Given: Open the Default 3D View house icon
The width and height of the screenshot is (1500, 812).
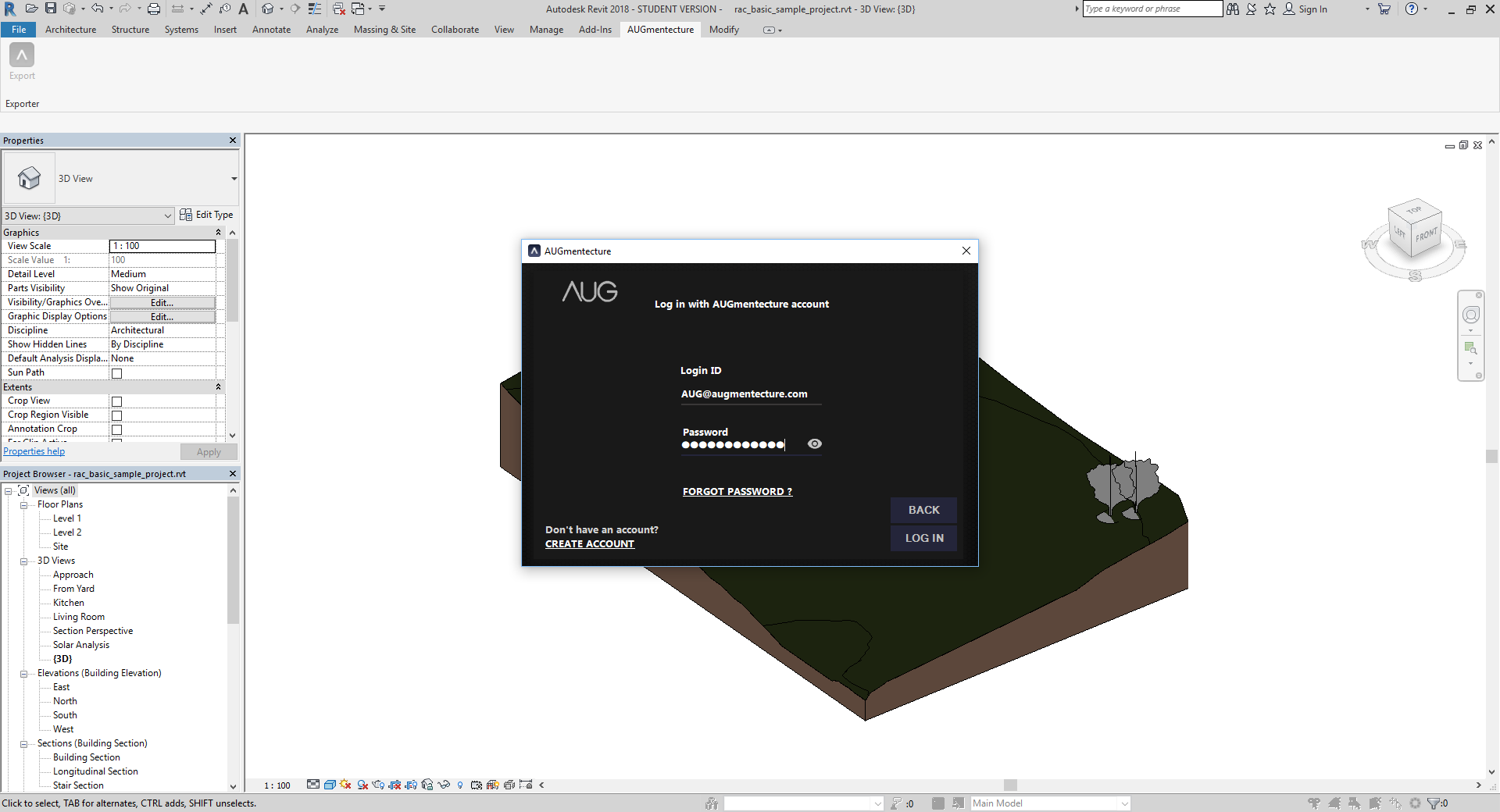Looking at the screenshot, I should pyautogui.click(x=268, y=9).
